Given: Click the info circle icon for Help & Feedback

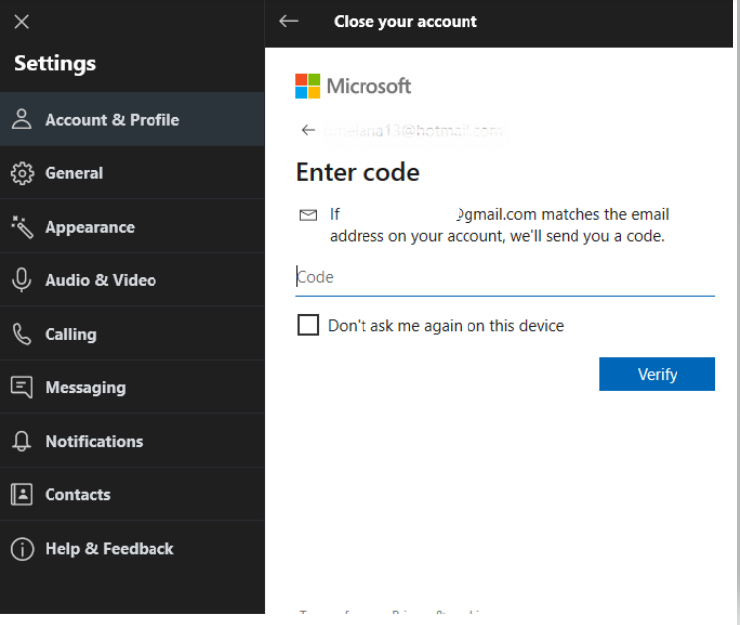Looking at the screenshot, I should (22, 549).
